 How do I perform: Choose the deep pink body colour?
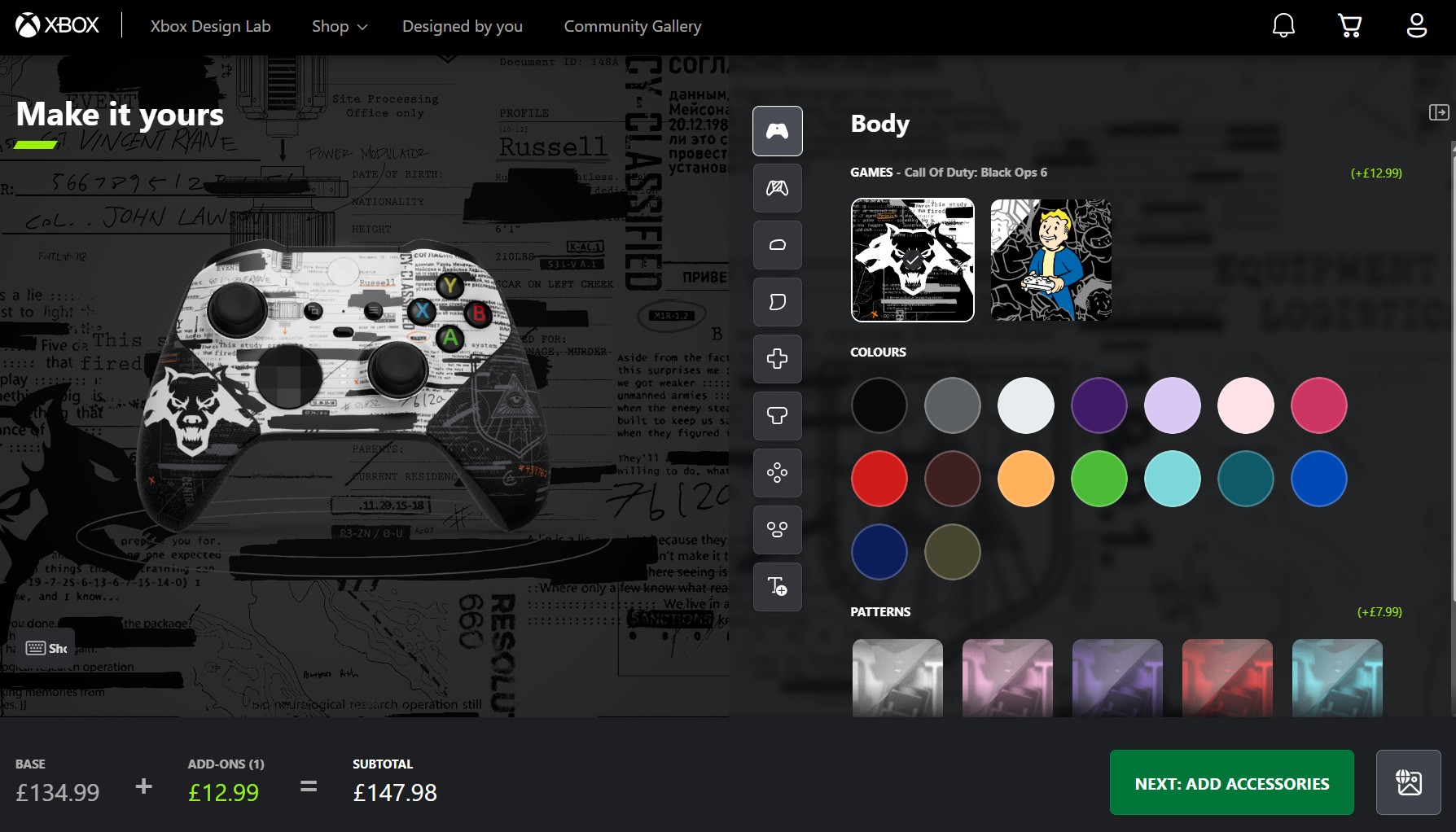1319,405
